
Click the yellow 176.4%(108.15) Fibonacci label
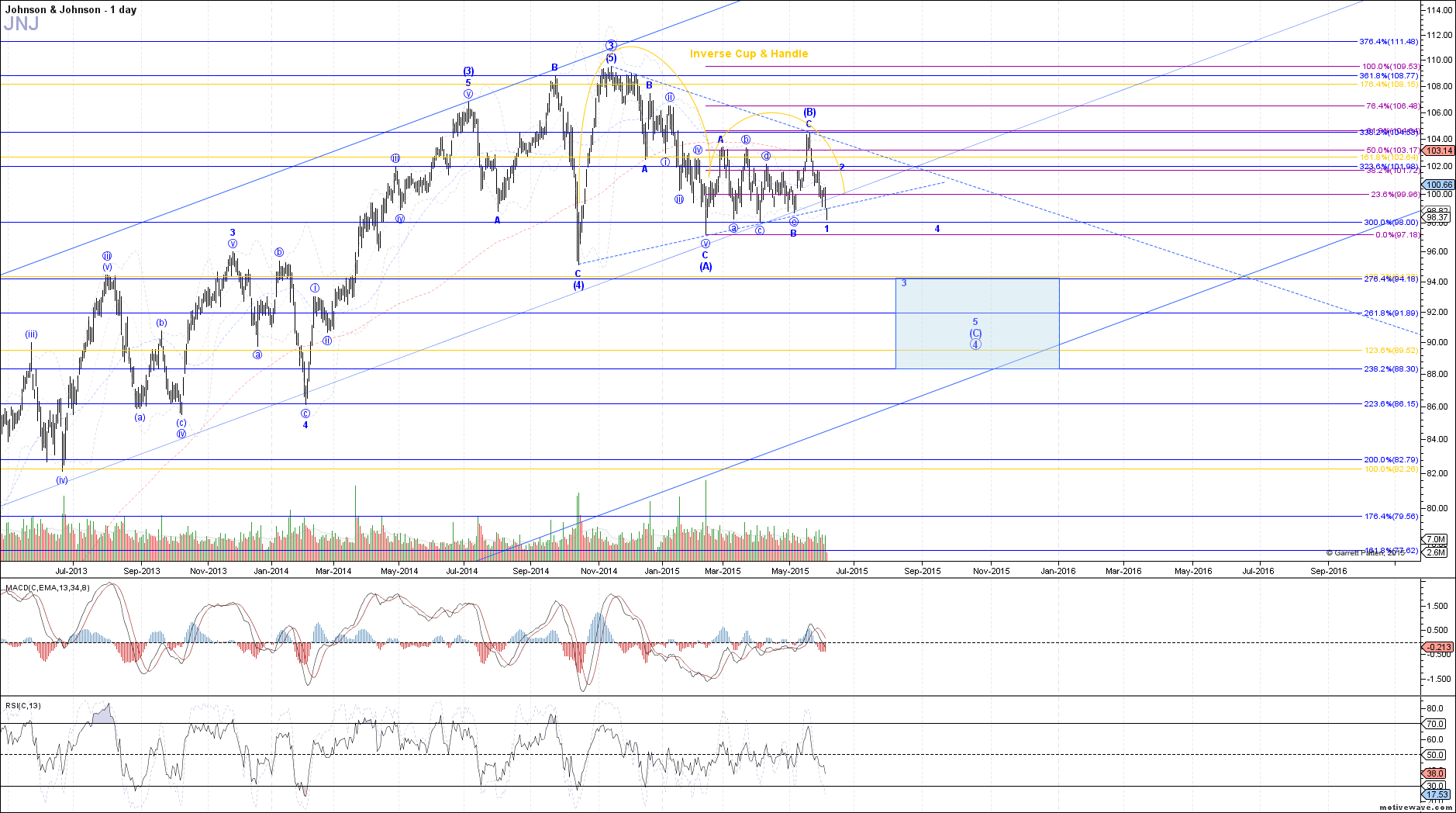1389,84
